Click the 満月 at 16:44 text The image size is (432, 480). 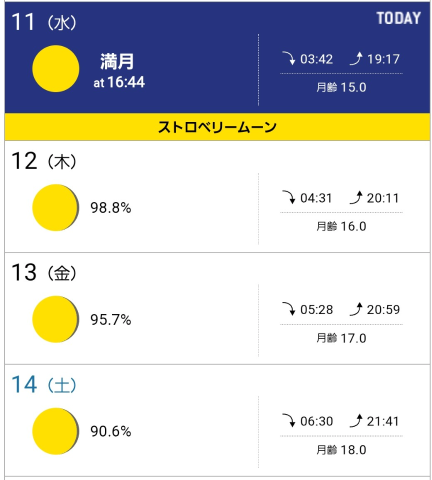tap(119, 71)
